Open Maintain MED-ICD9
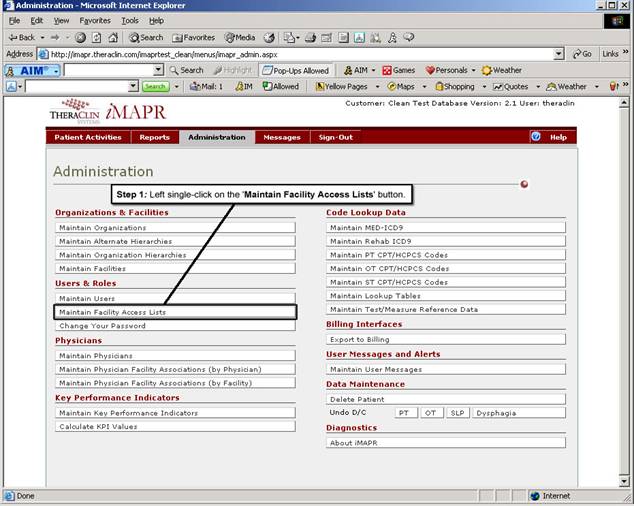Image resolution: width=634 pixels, height=506 pixels. 446,228
